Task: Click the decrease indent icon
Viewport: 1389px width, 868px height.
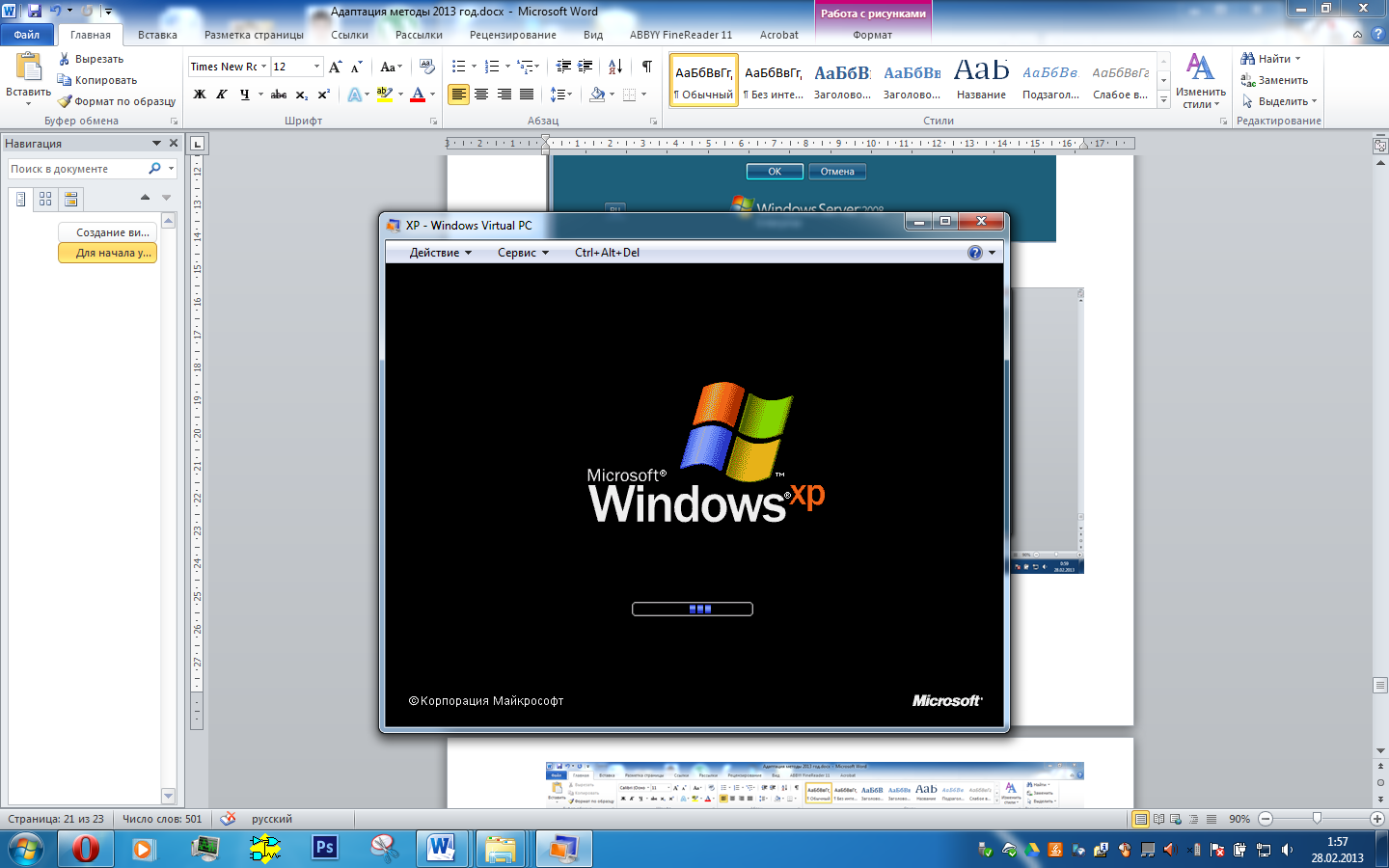Action: click(x=563, y=67)
